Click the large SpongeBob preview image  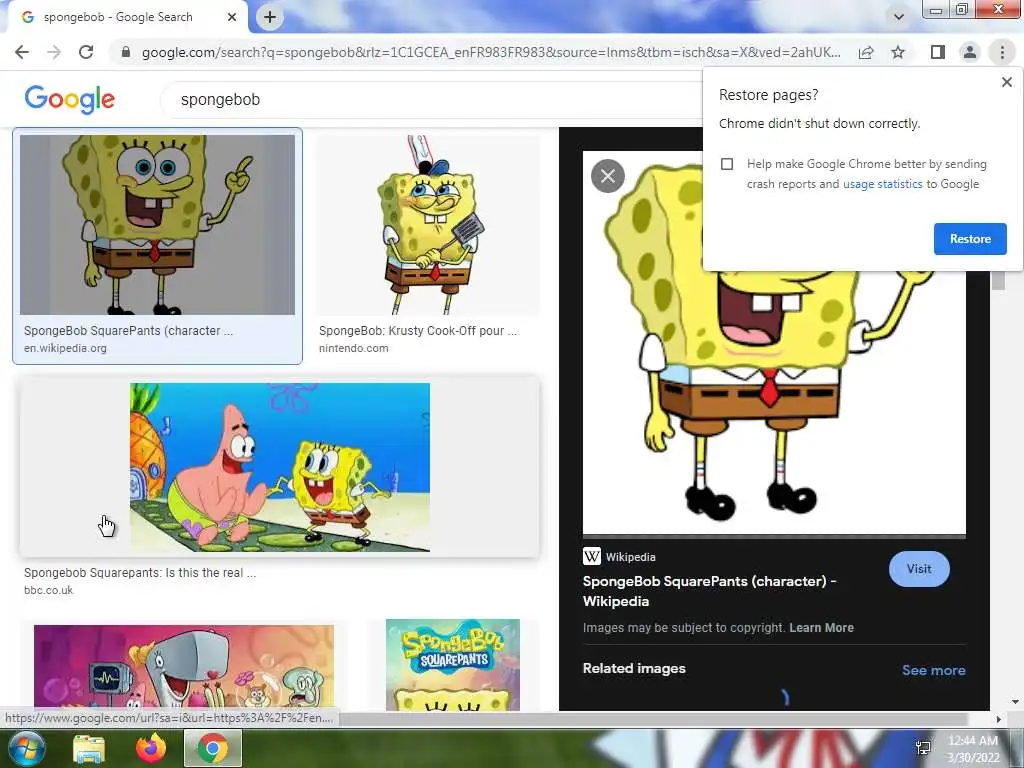pyautogui.click(x=774, y=344)
